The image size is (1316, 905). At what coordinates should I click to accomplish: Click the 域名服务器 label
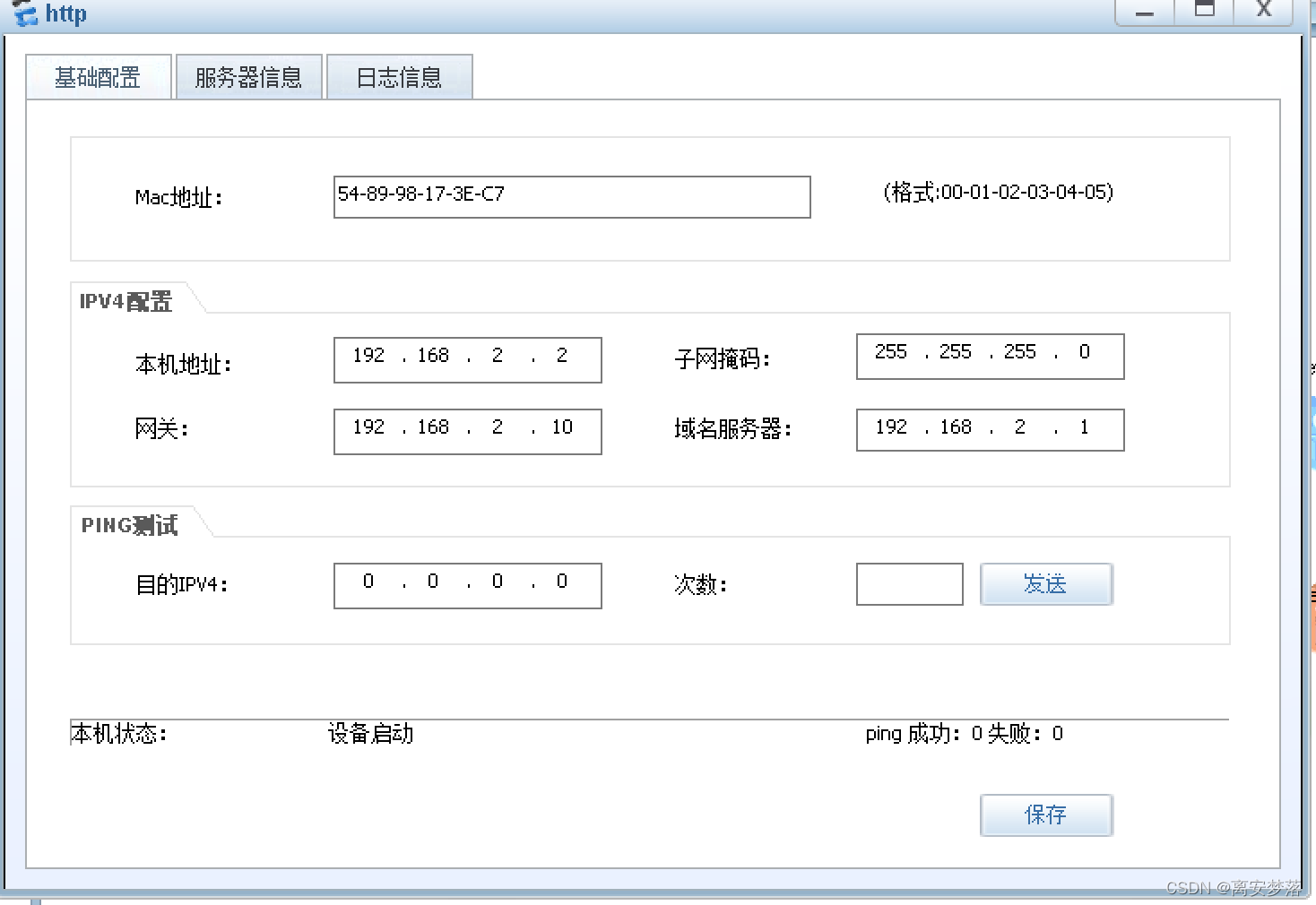pos(733,429)
